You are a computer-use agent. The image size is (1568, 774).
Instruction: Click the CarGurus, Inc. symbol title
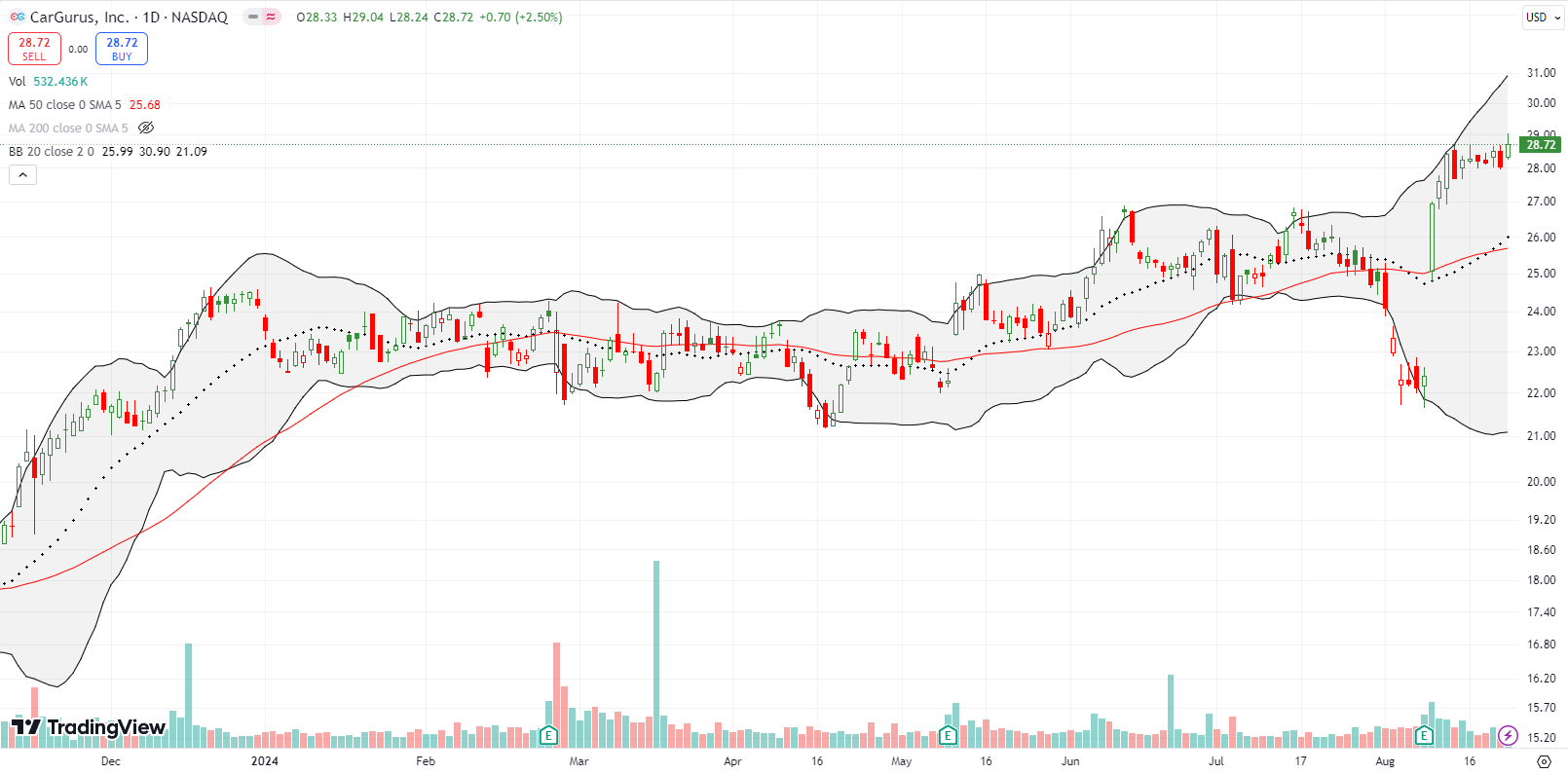point(79,17)
